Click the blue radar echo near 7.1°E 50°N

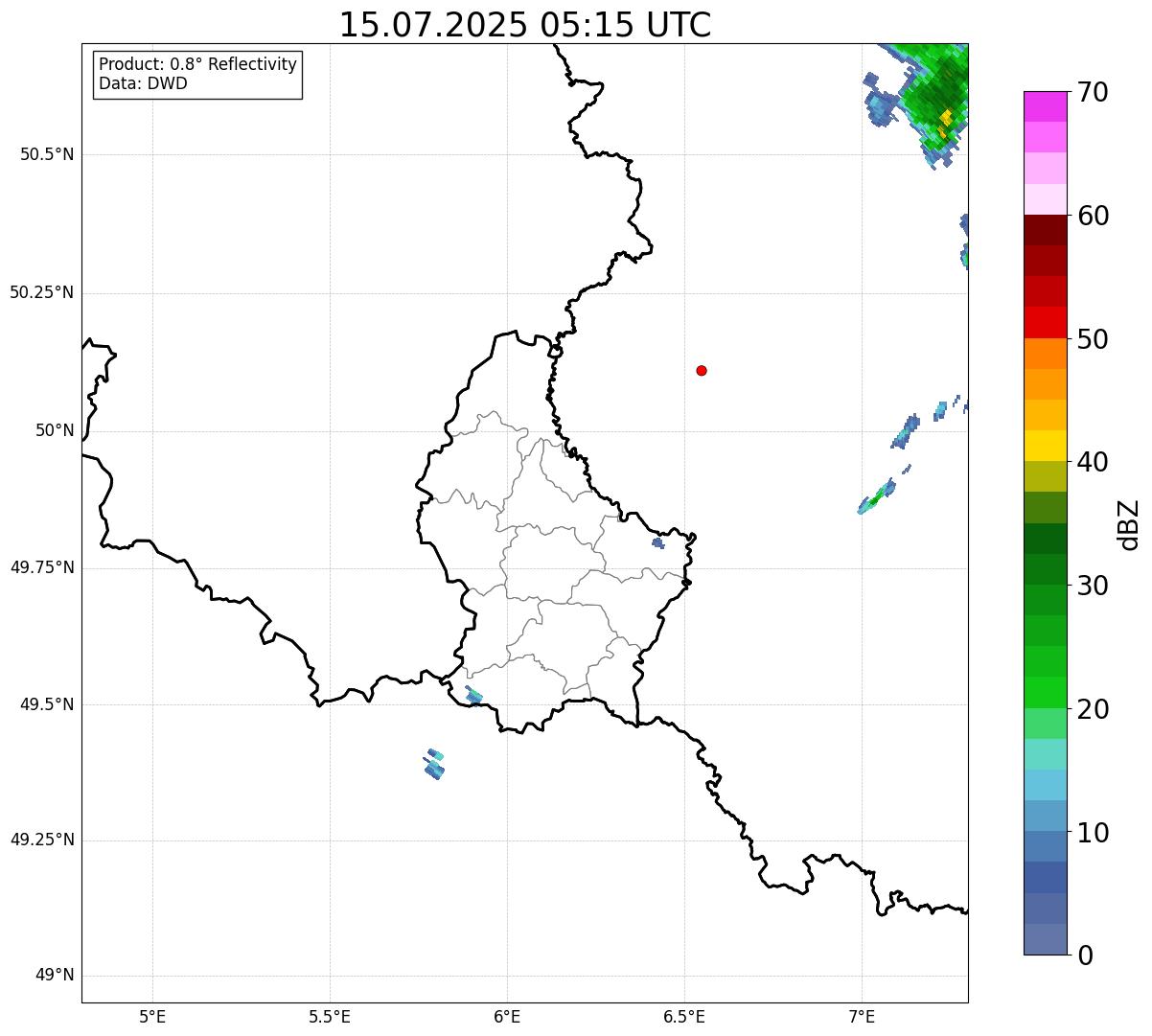[x=906, y=432]
